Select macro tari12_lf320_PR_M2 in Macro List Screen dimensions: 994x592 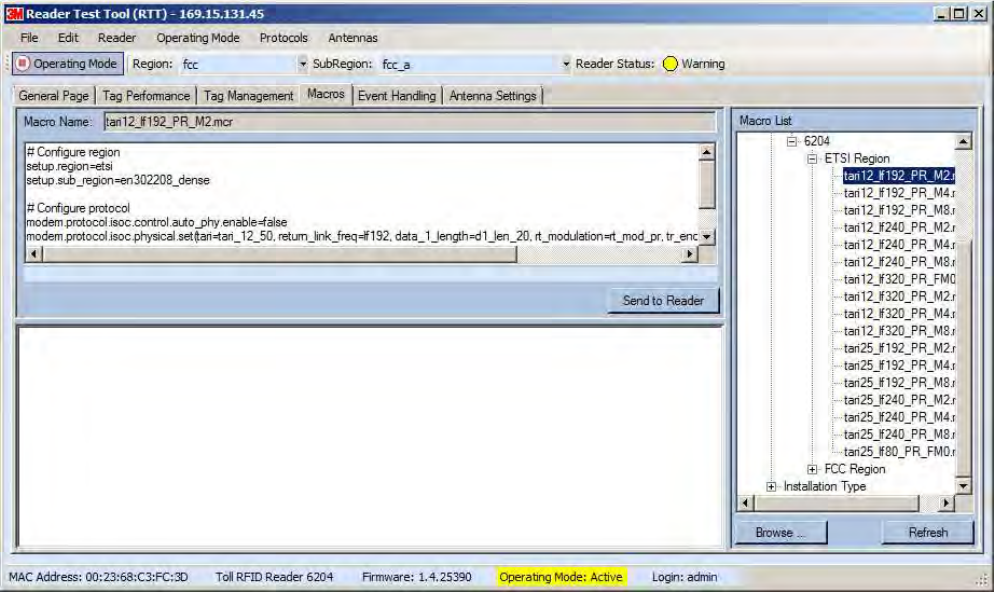[x=899, y=297]
